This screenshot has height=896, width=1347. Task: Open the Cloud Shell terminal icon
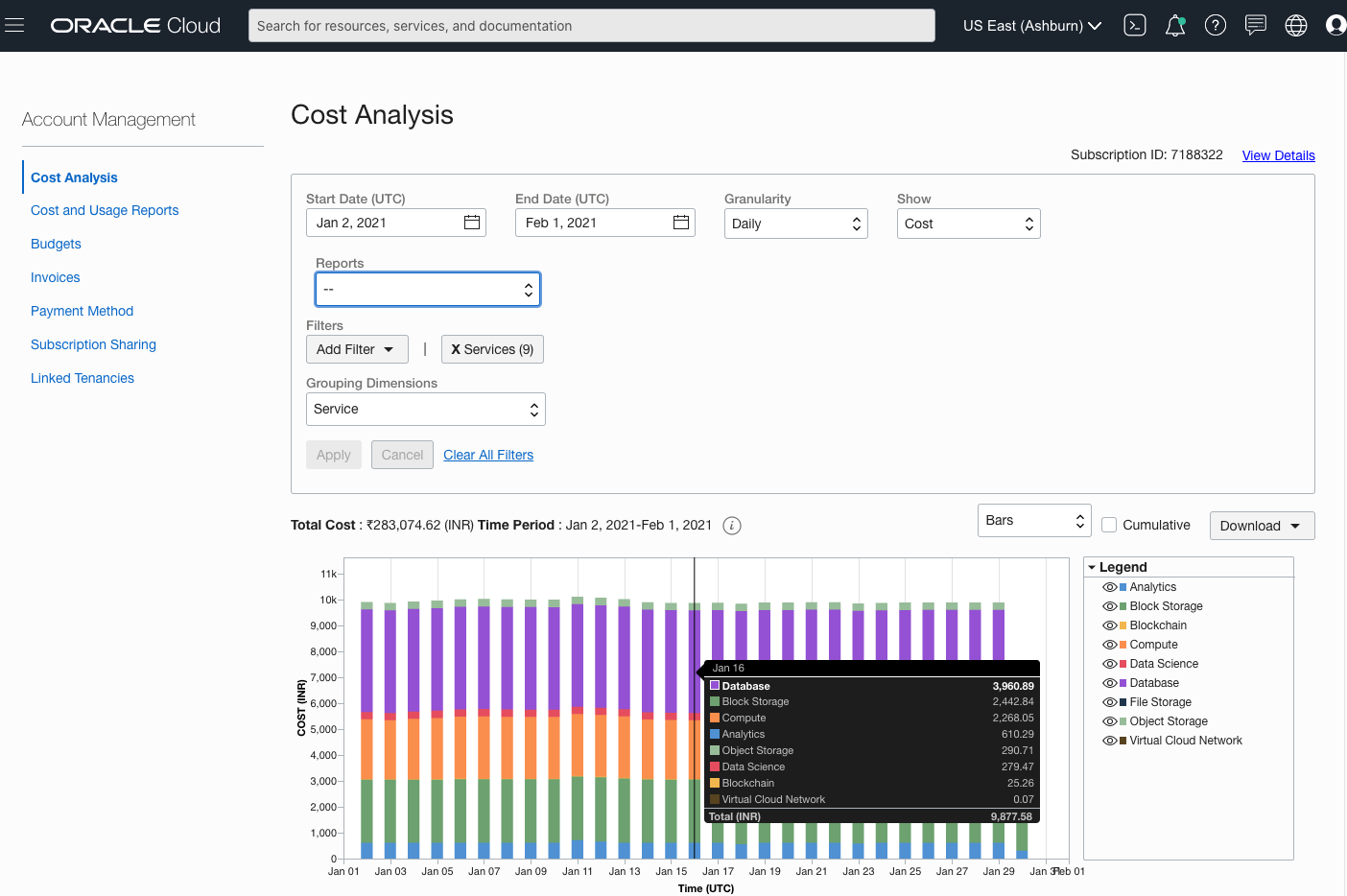[1134, 25]
